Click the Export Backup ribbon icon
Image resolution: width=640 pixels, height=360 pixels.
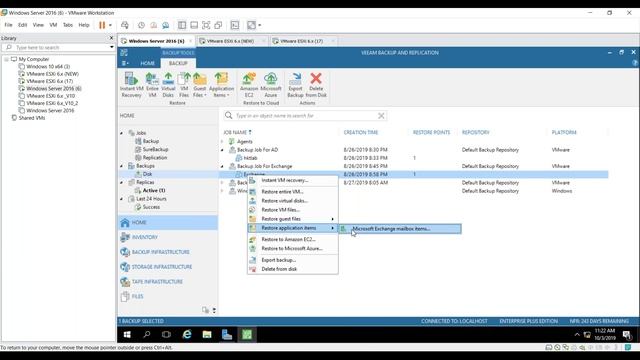click(x=295, y=85)
